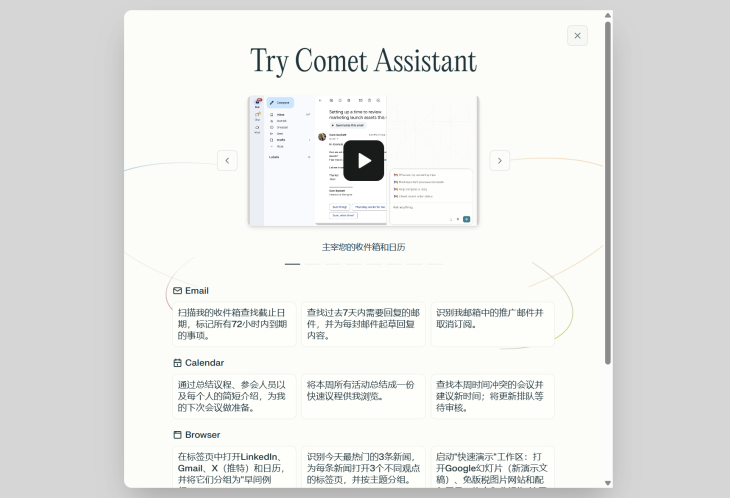This screenshot has width=730, height=498.
Task: Click the Email envelope icon
Action: (177, 291)
